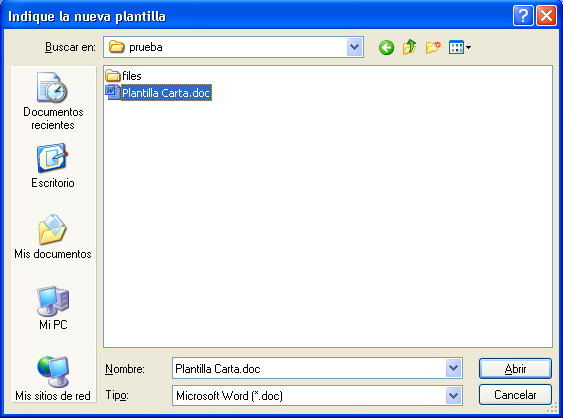Close the Indique la nueva plantilla dialog
The height and width of the screenshot is (418, 563).
pyautogui.click(x=546, y=16)
